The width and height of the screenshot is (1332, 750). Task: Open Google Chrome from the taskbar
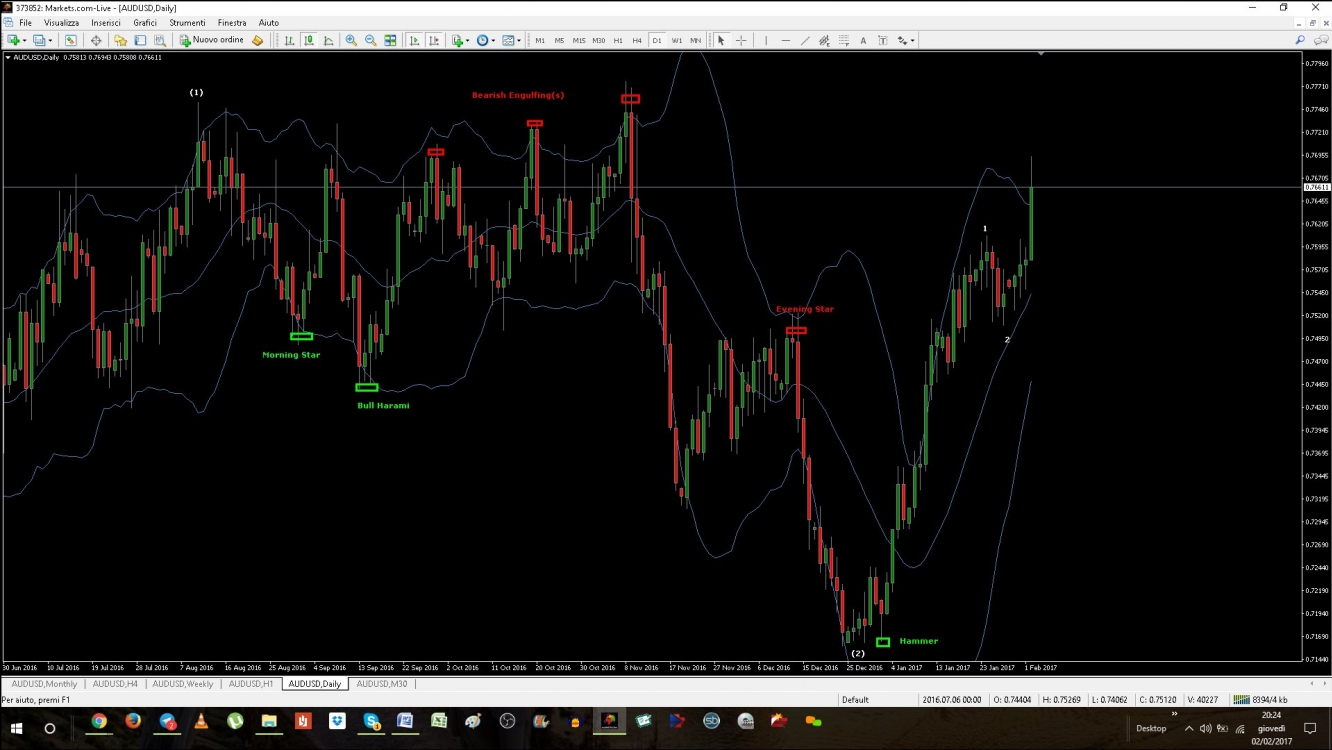pos(99,721)
